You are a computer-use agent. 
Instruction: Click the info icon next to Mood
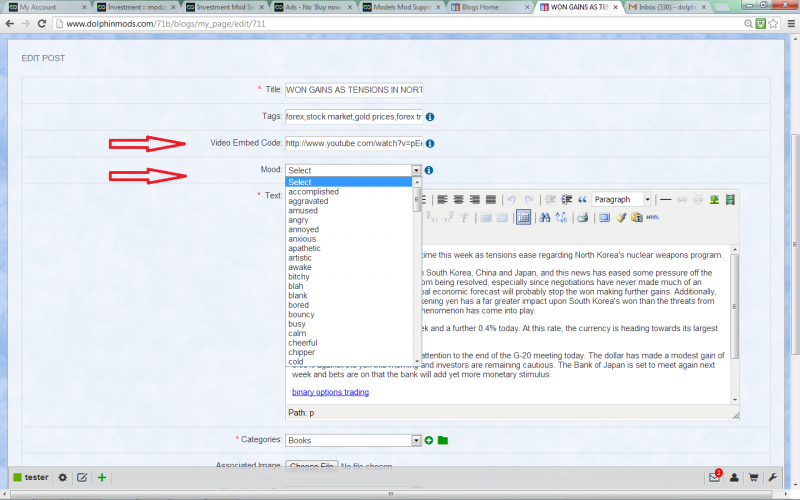pos(429,170)
